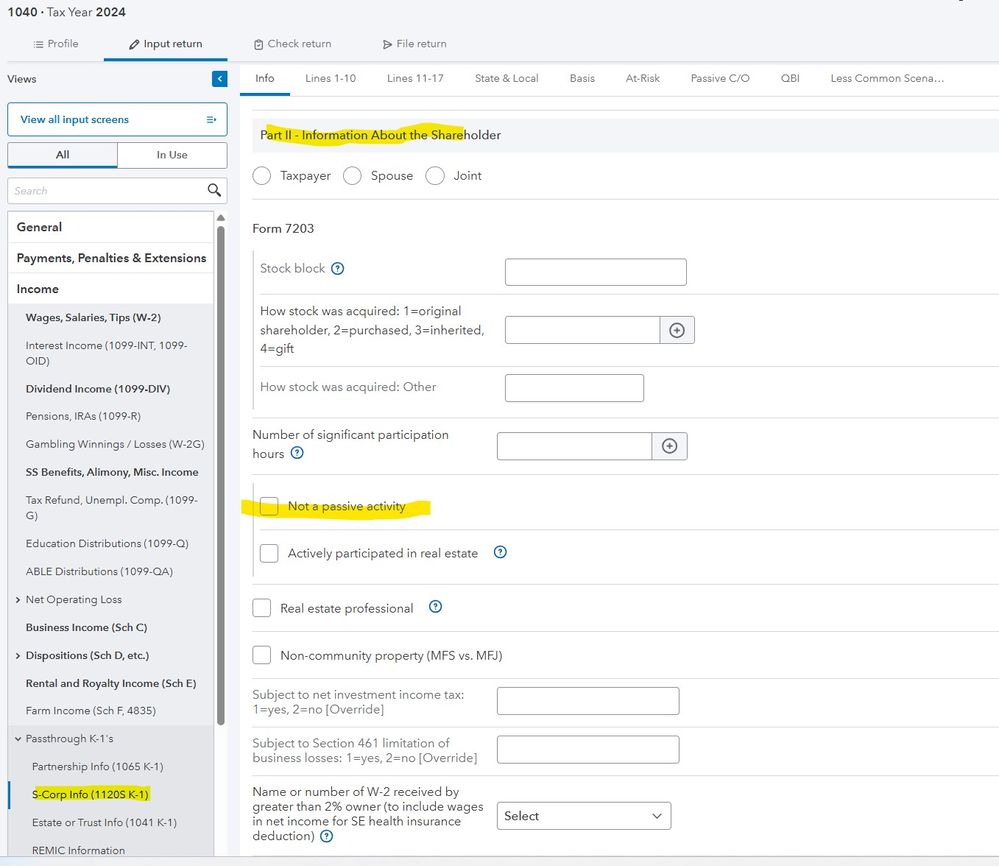Collapse the Views sidebar panel arrow
The image size is (999, 866).
[x=219, y=79]
